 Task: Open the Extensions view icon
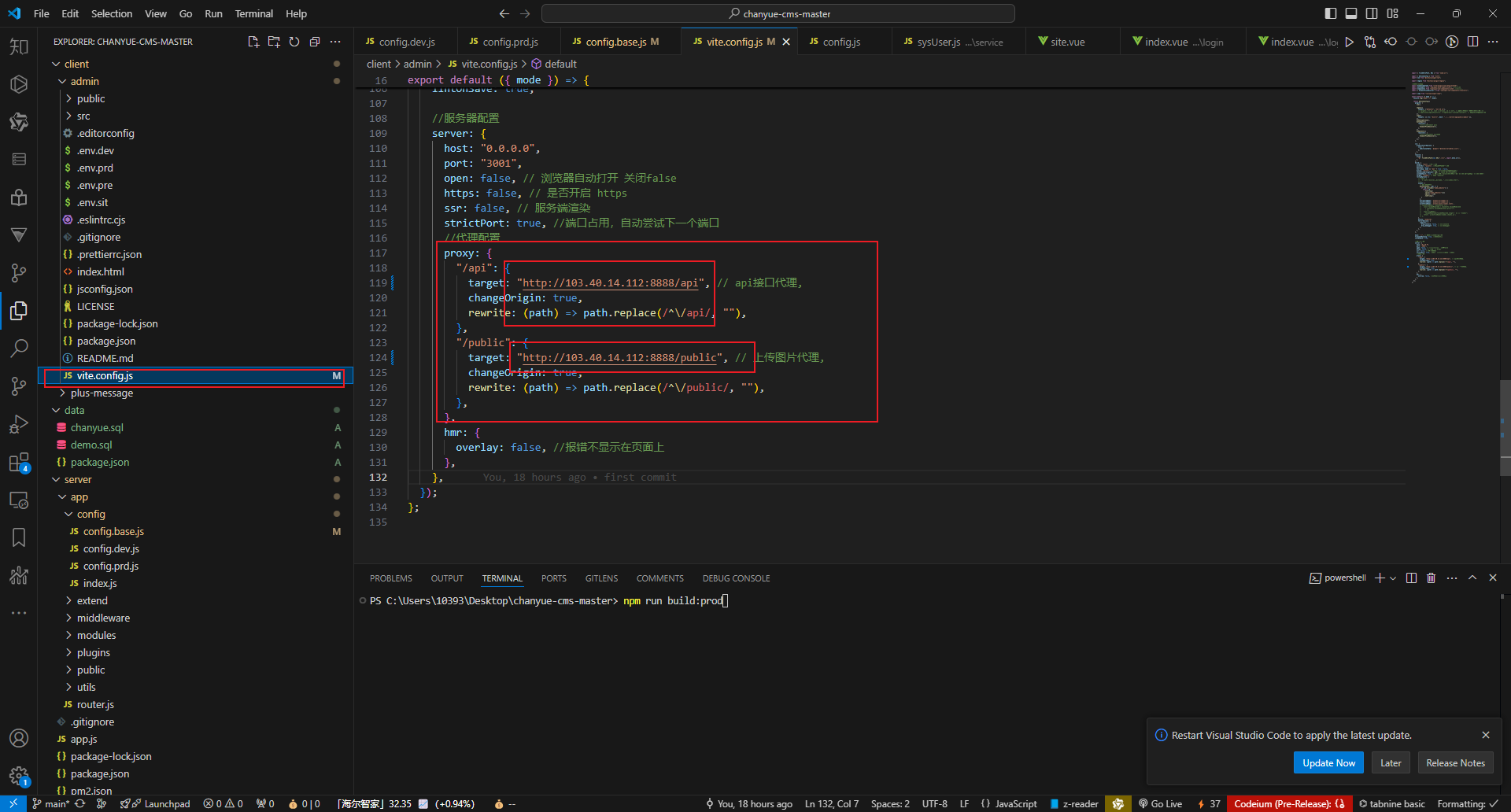[19, 463]
